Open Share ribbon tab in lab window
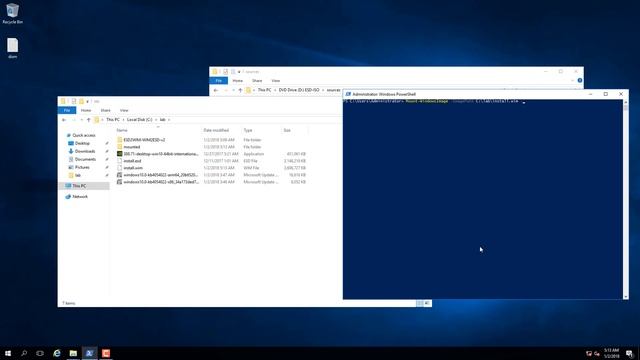 pyautogui.click(x=105, y=110)
